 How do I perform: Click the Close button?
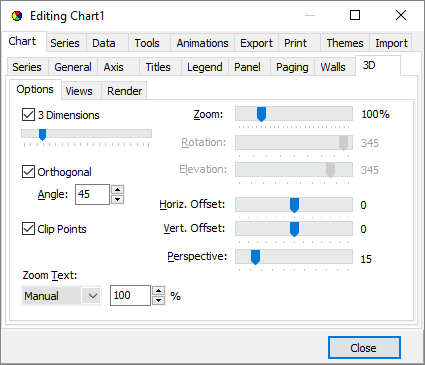pyautogui.click(x=364, y=348)
